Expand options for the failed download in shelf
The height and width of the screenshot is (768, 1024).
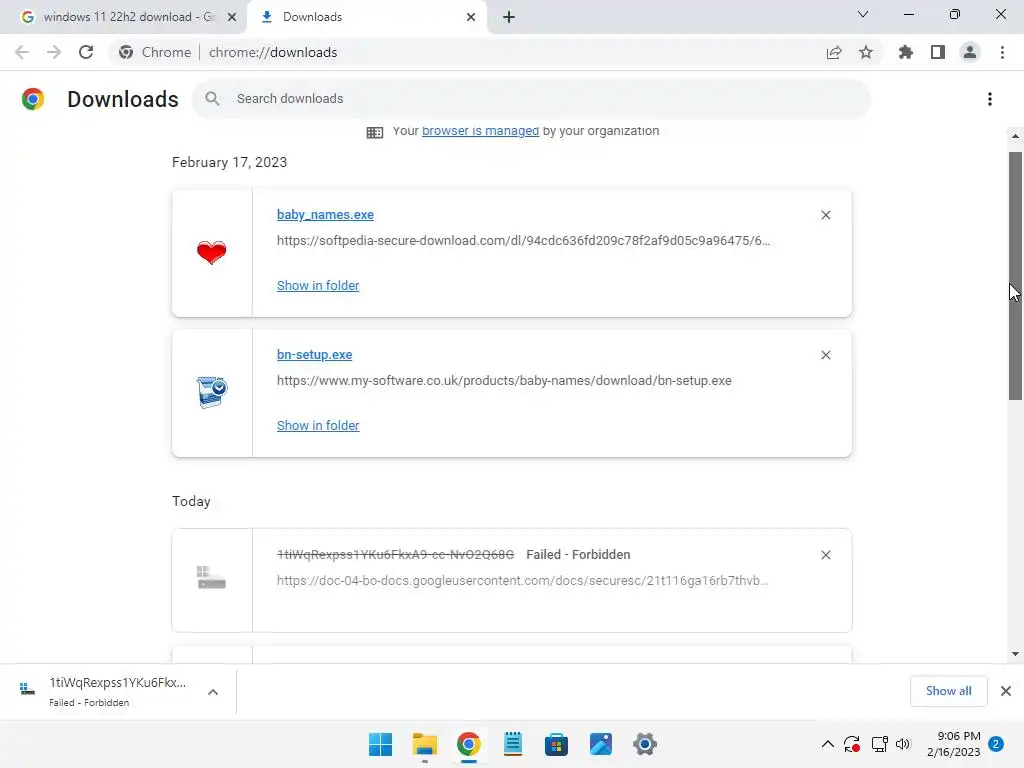pyautogui.click(x=213, y=692)
